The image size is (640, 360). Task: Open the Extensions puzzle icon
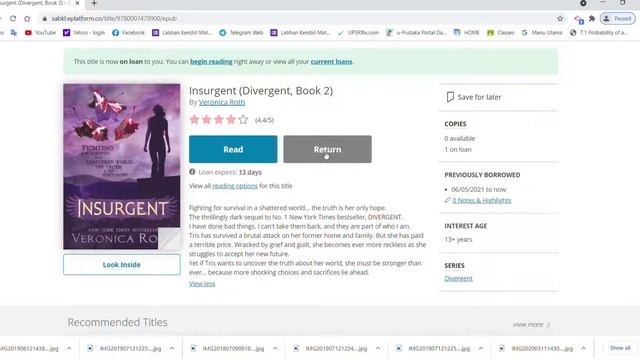pos(592,19)
